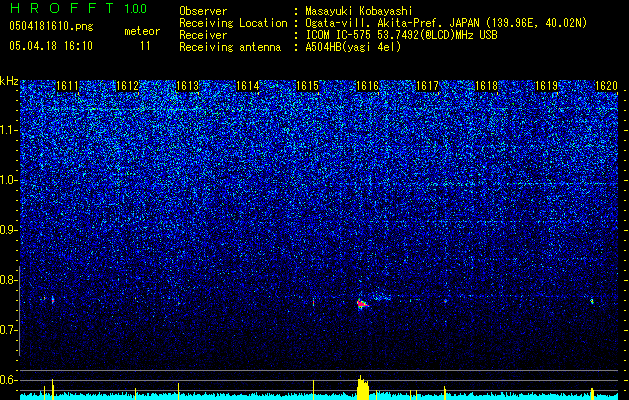Viewport: 629px width, 400px height.
Task: Click the 1613 time marker
Action: tap(188, 86)
